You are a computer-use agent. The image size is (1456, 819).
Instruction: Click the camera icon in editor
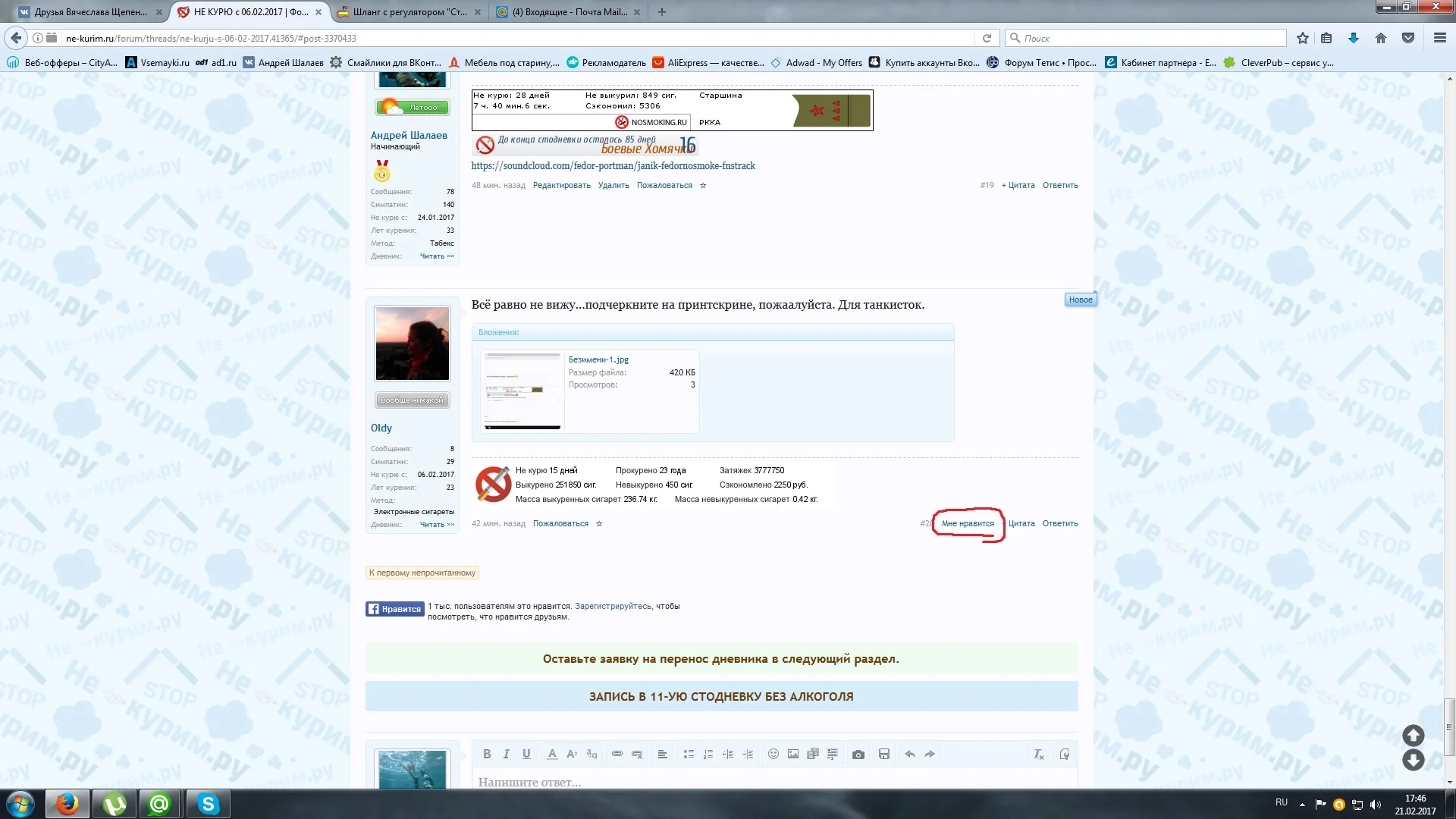click(x=858, y=754)
